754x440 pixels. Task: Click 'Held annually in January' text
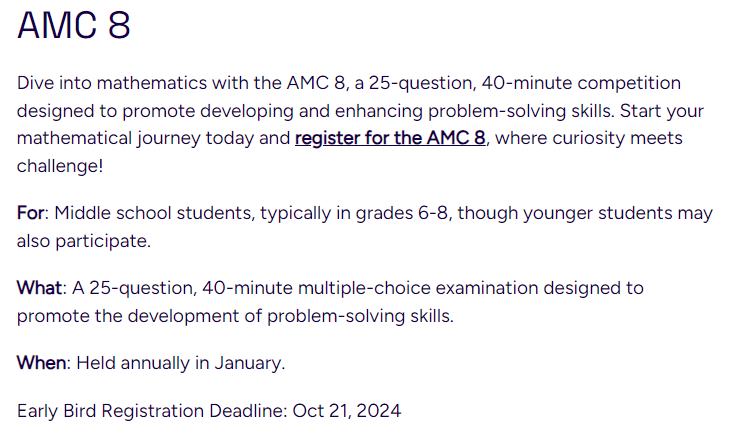point(180,363)
